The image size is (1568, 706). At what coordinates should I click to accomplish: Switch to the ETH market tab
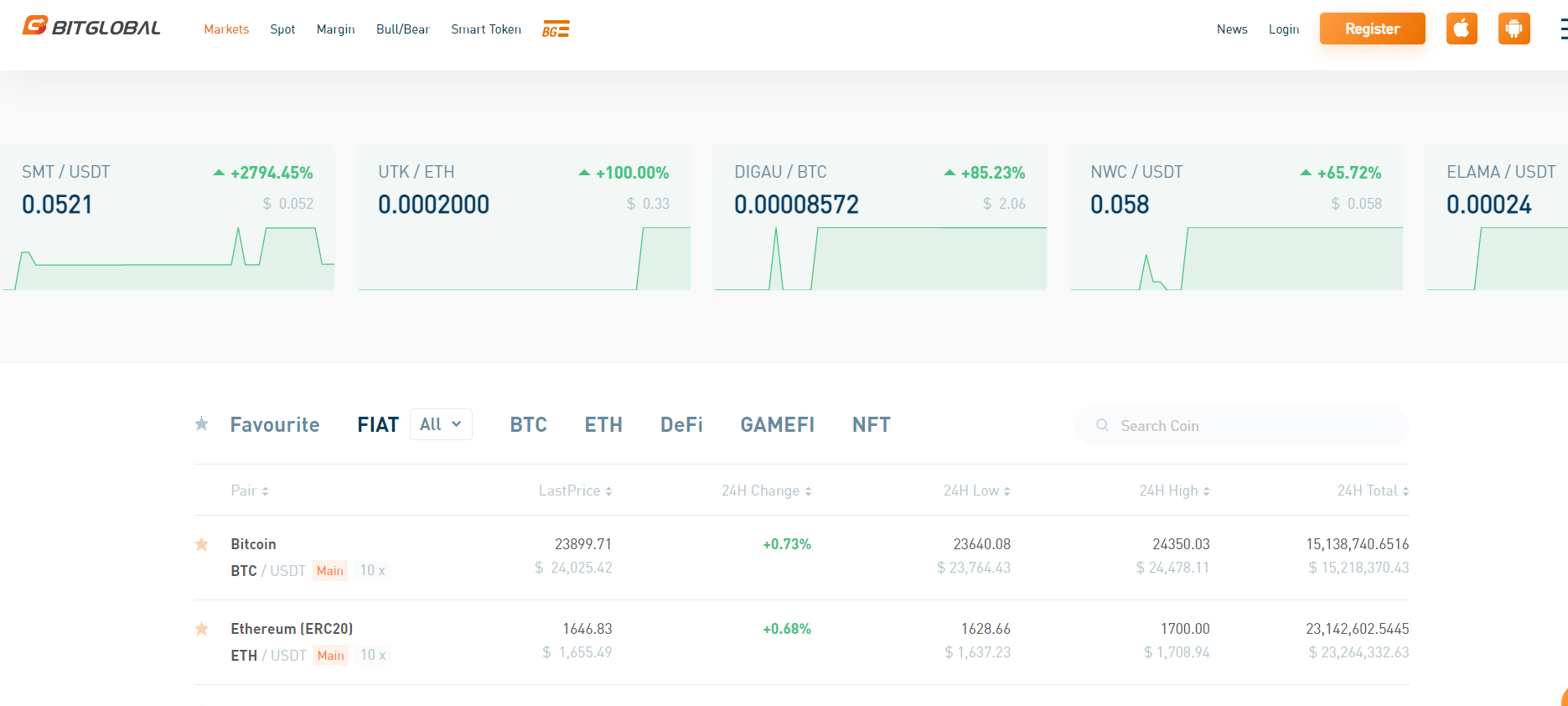point(603,425)
